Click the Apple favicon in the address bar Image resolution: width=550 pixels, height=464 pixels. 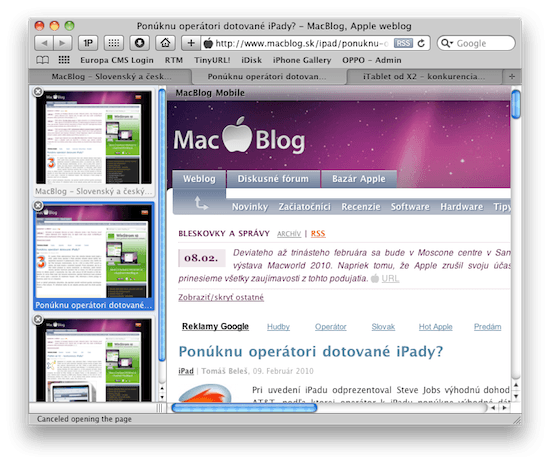pos(208,43)
